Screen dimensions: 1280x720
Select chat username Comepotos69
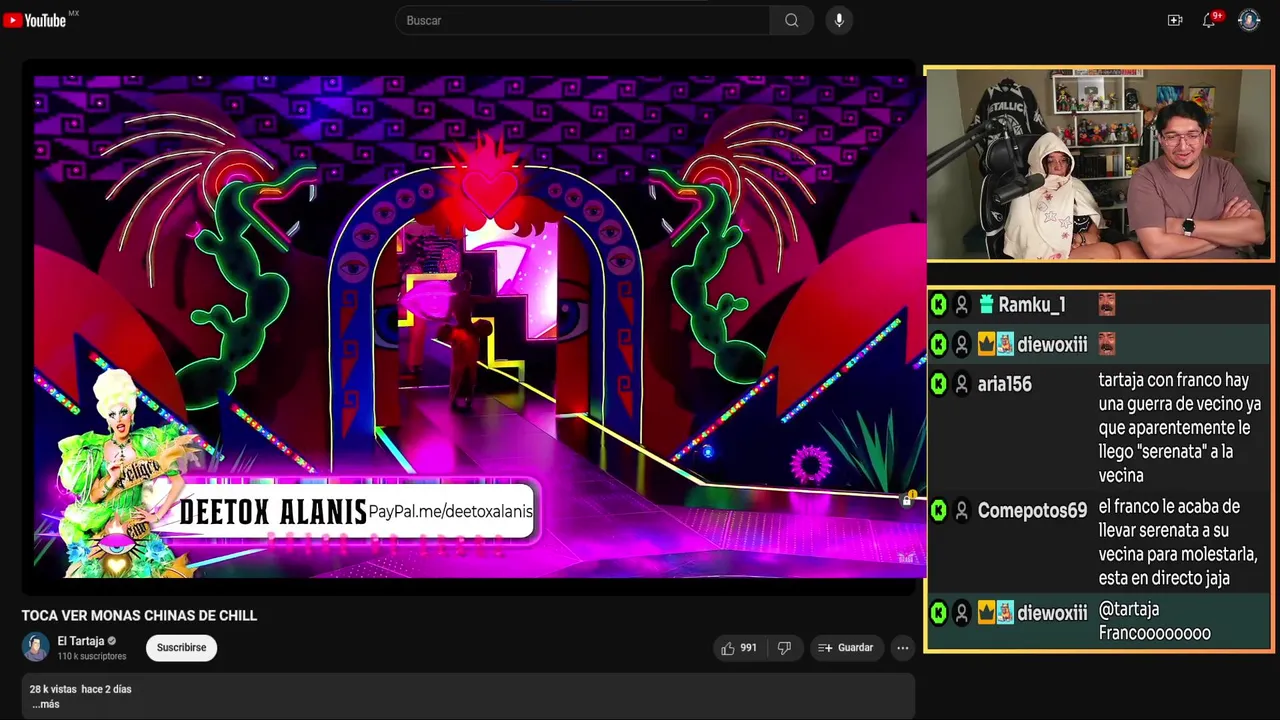click(1032, 511)
